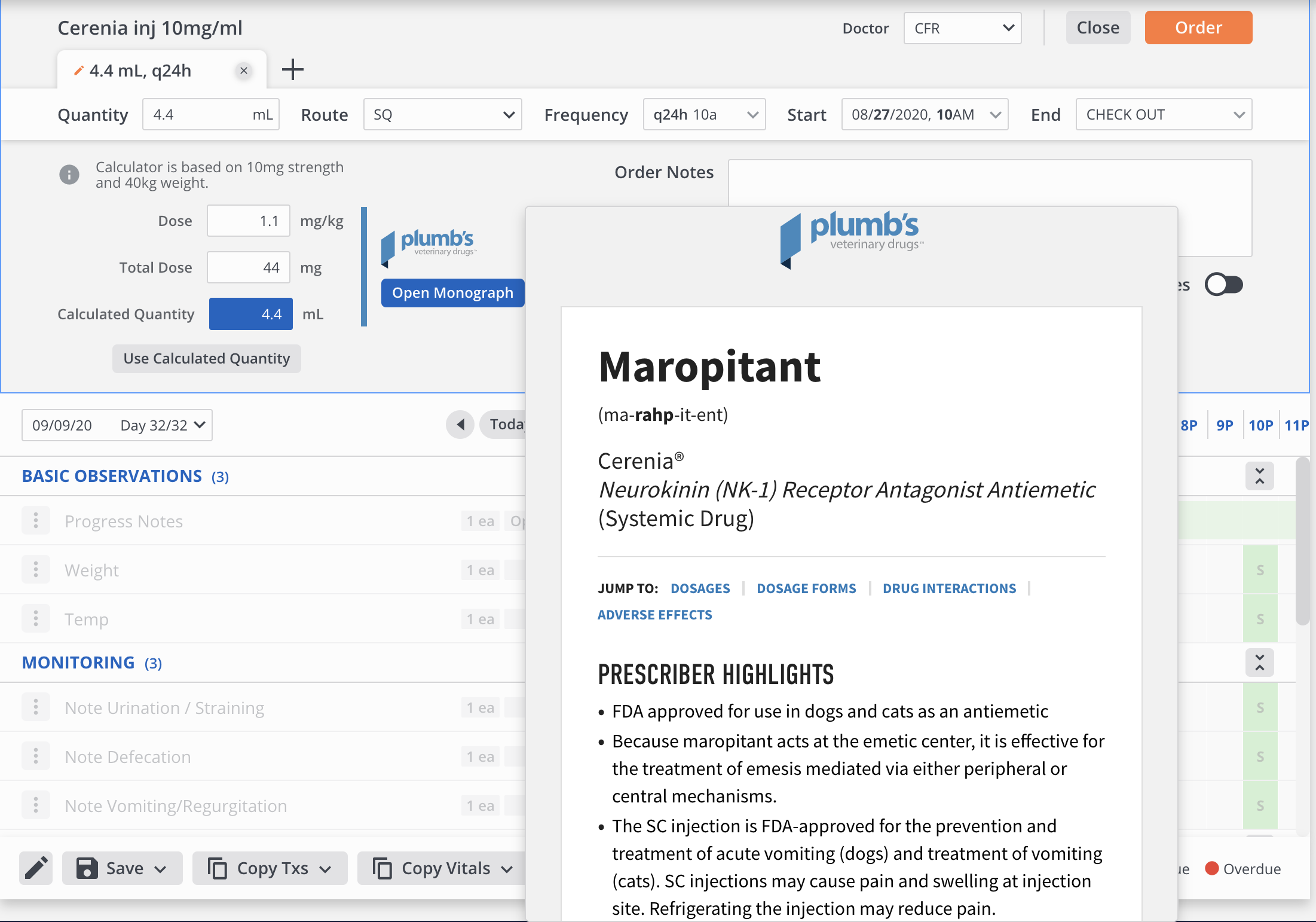Screen dimensions: 1316x922
Task: Collapse the Monitoring section
Action: tap(1259, 663)
